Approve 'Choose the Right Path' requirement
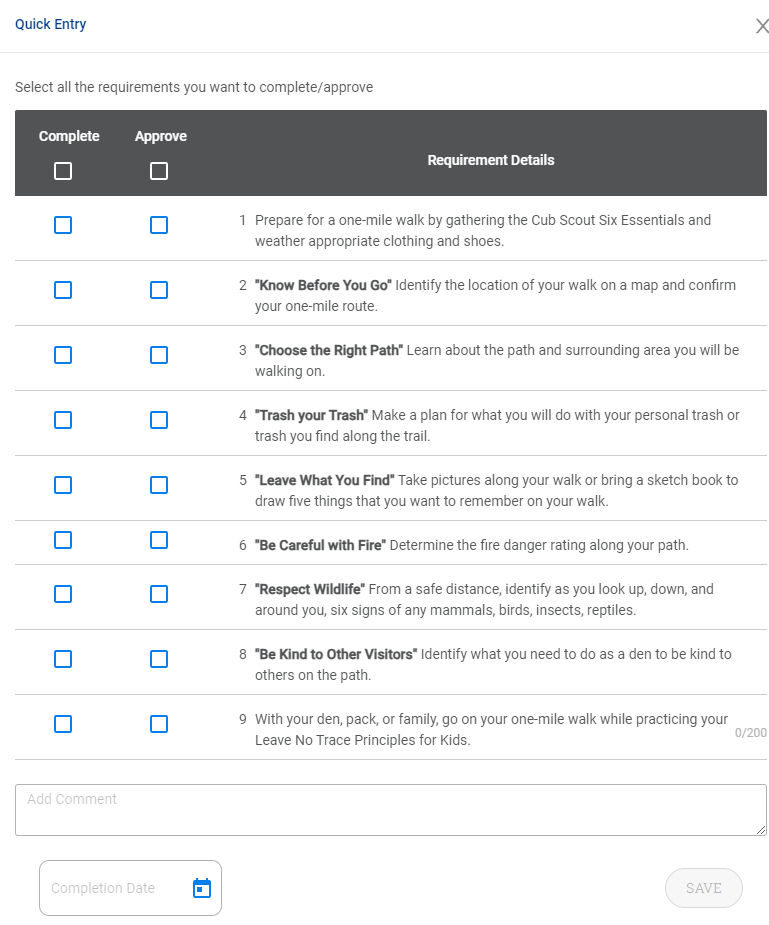 159,355
